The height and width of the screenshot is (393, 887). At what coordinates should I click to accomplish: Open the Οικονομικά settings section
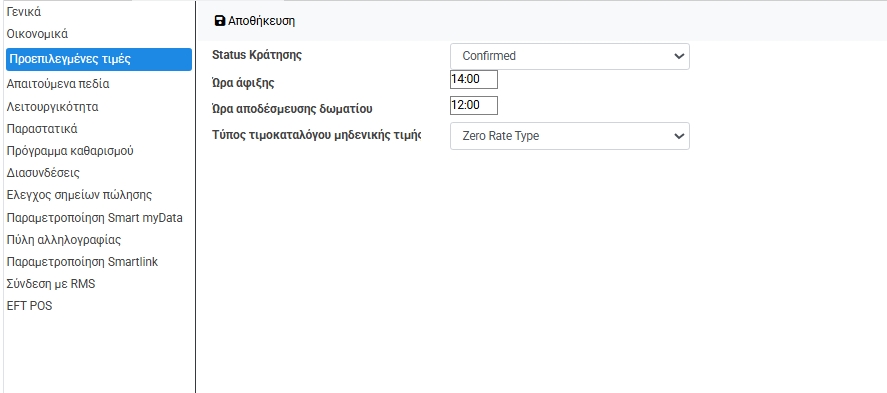point(37,34)
